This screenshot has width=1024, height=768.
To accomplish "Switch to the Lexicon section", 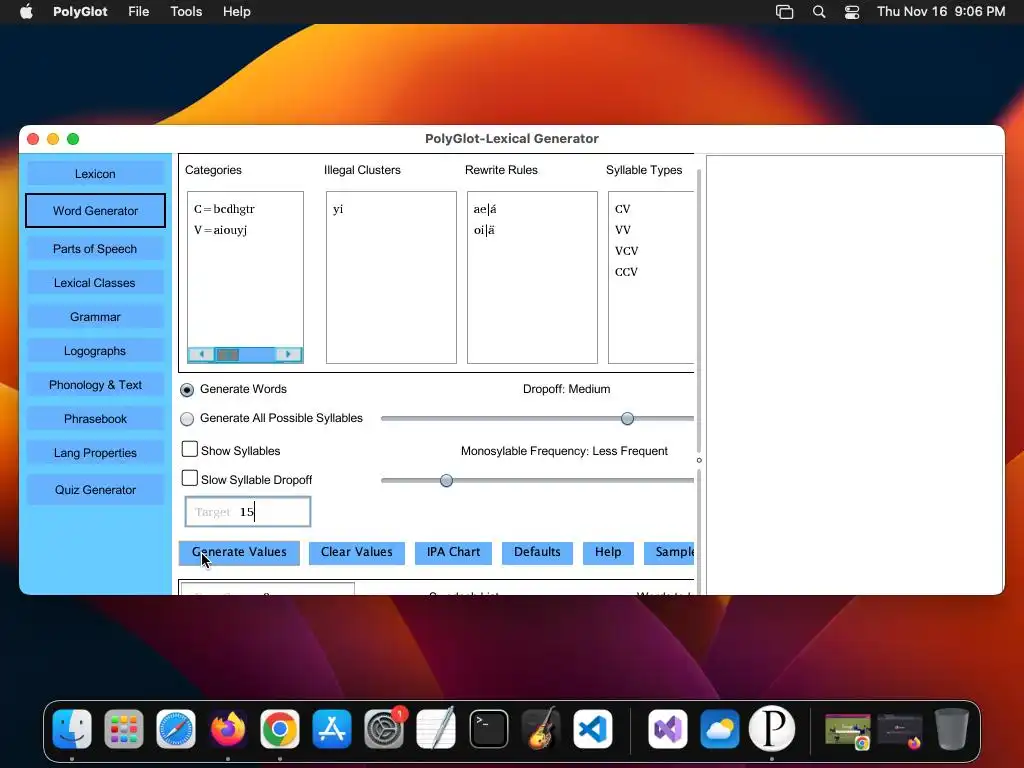I will [95, 174].
